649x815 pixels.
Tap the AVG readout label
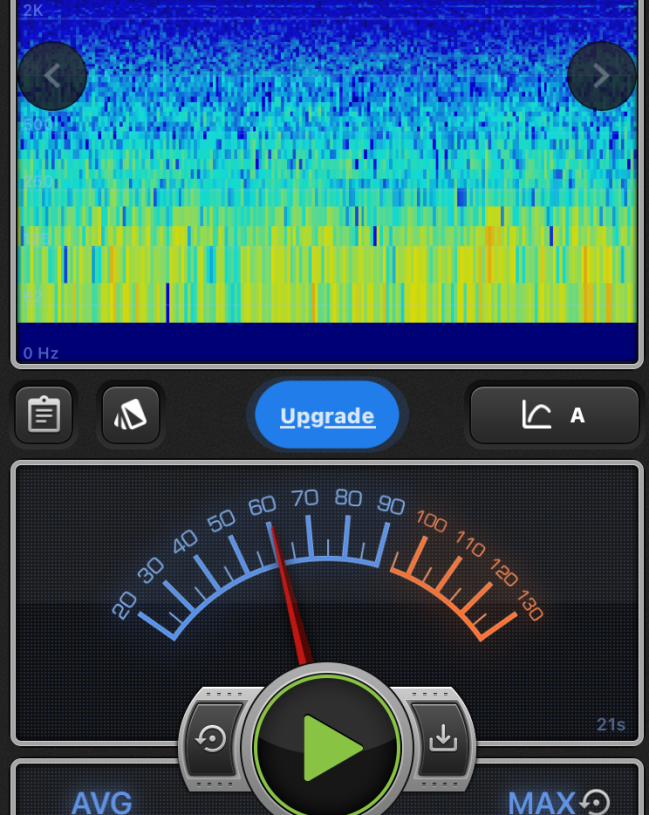101,802
